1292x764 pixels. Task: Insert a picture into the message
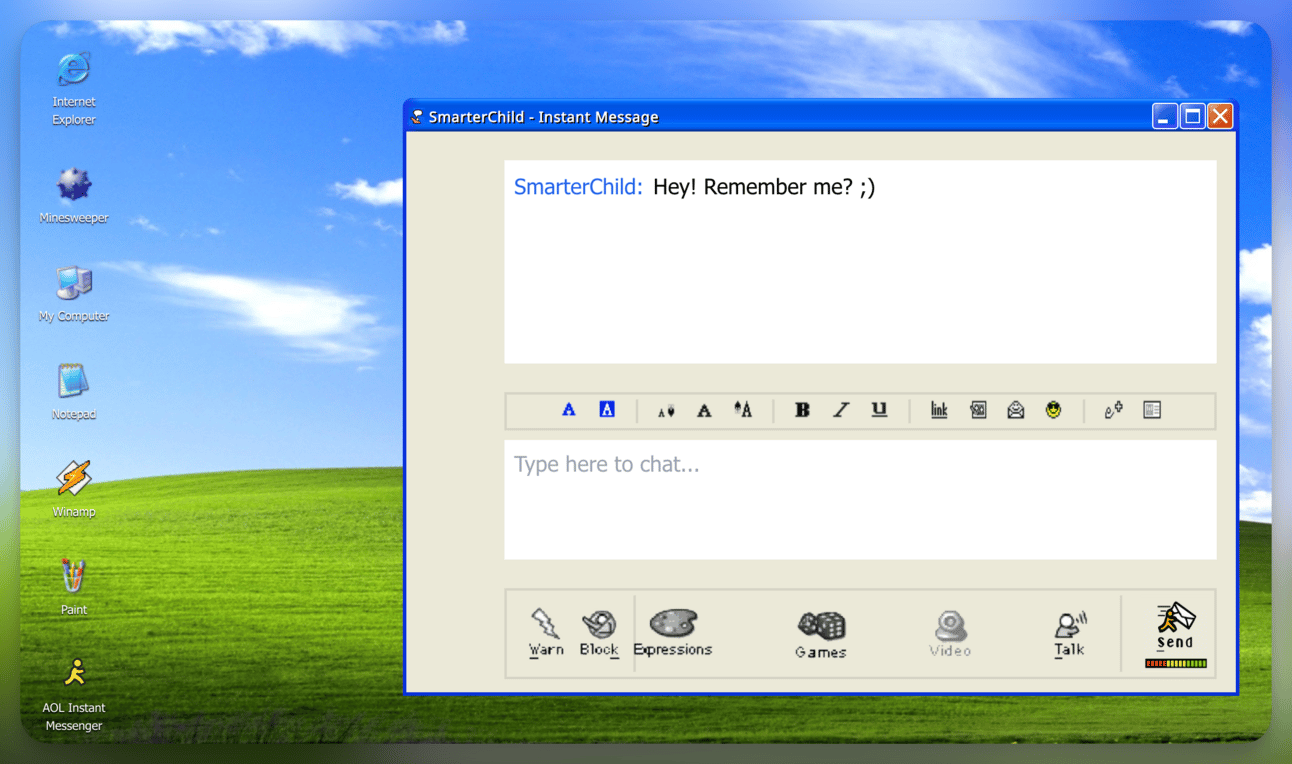[x=978, y=410]
